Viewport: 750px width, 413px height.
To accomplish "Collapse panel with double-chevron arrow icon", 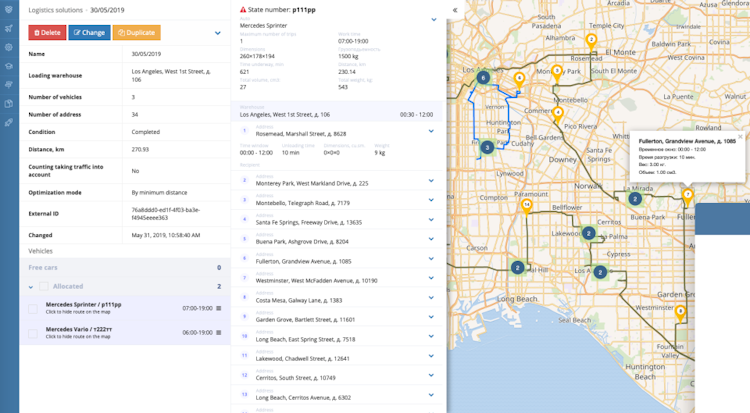I will pyautogui.click(x=455, y=10).
